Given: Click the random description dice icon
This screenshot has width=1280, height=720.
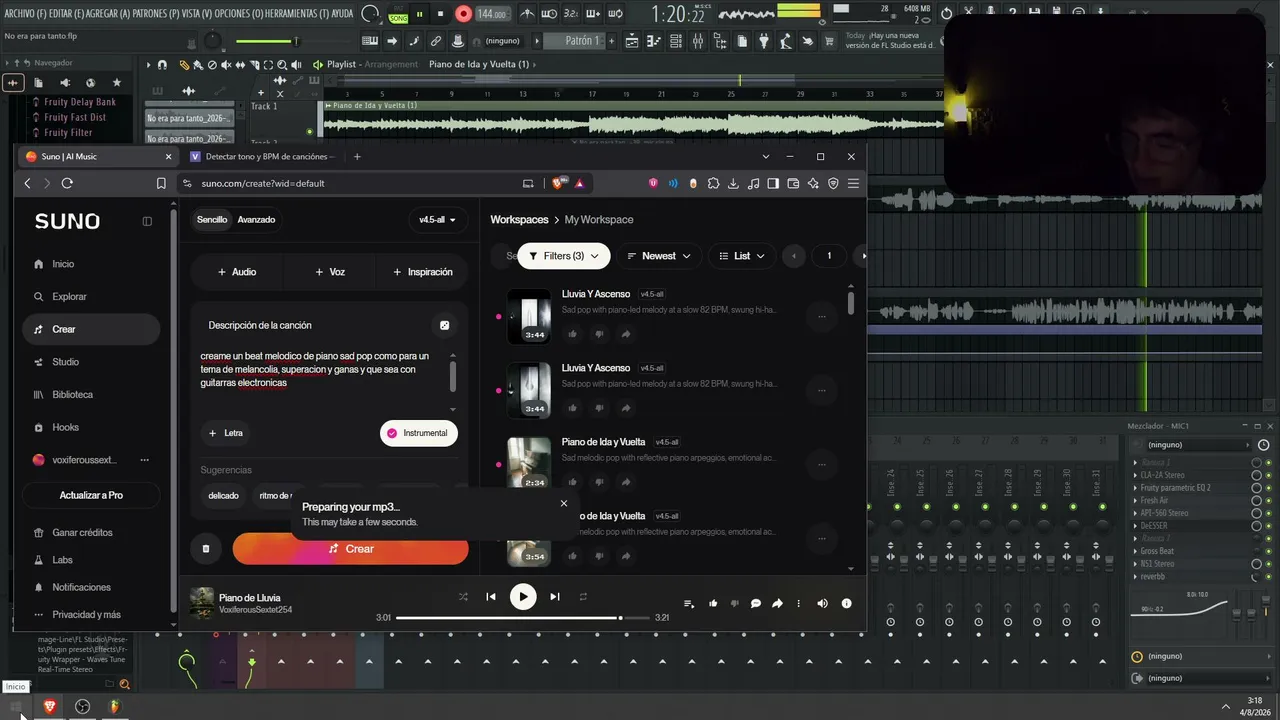Looking at the screenshot, I should tap(445, 325).
